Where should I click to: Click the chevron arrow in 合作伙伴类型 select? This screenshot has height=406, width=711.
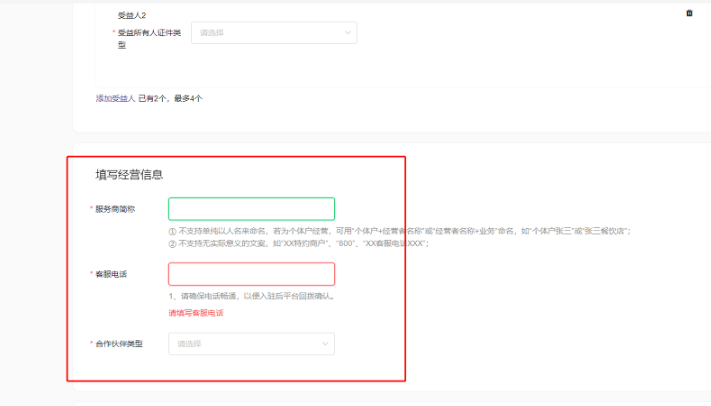pyautogui.click(x=325, y=344)
